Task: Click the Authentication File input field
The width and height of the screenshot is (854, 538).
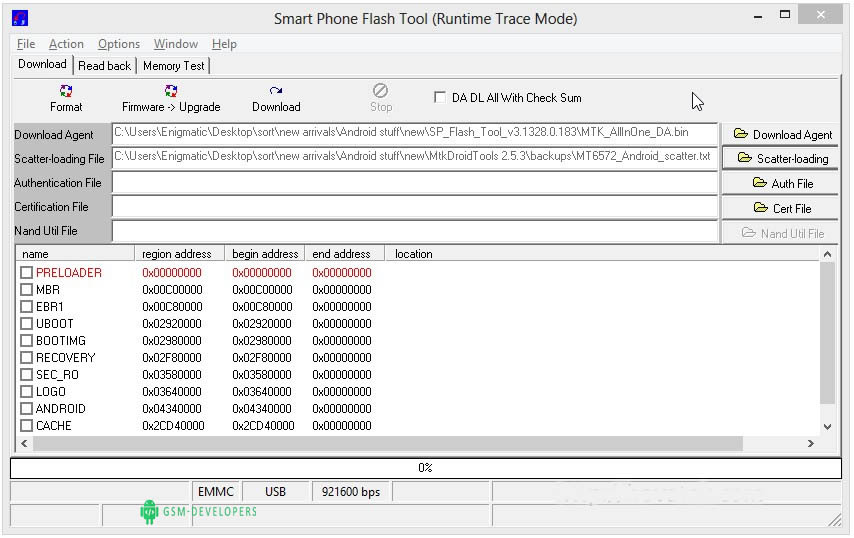Action: point(414,182)
